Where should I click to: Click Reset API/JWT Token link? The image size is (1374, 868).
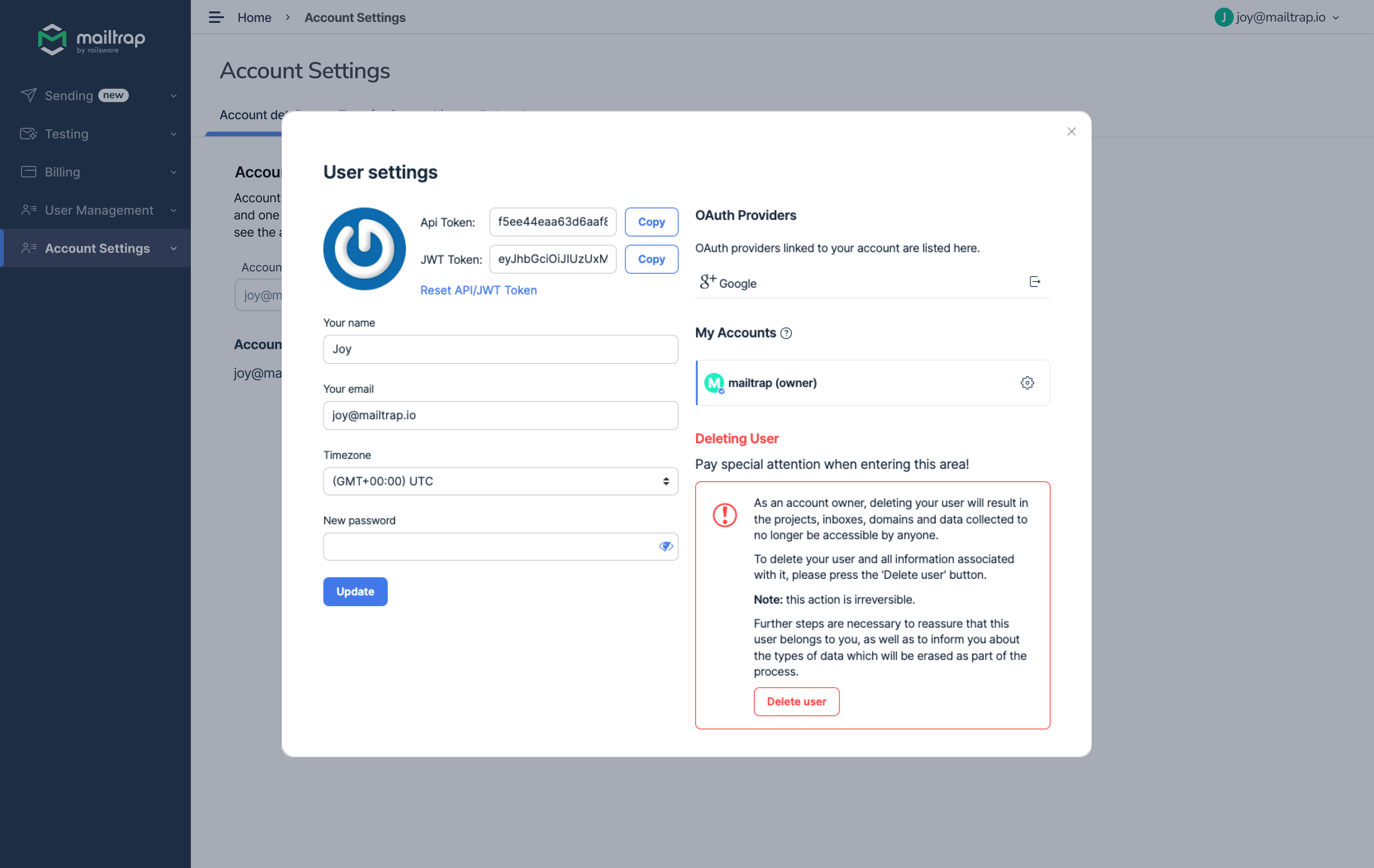pyautogui.click(x=478, y=290)
